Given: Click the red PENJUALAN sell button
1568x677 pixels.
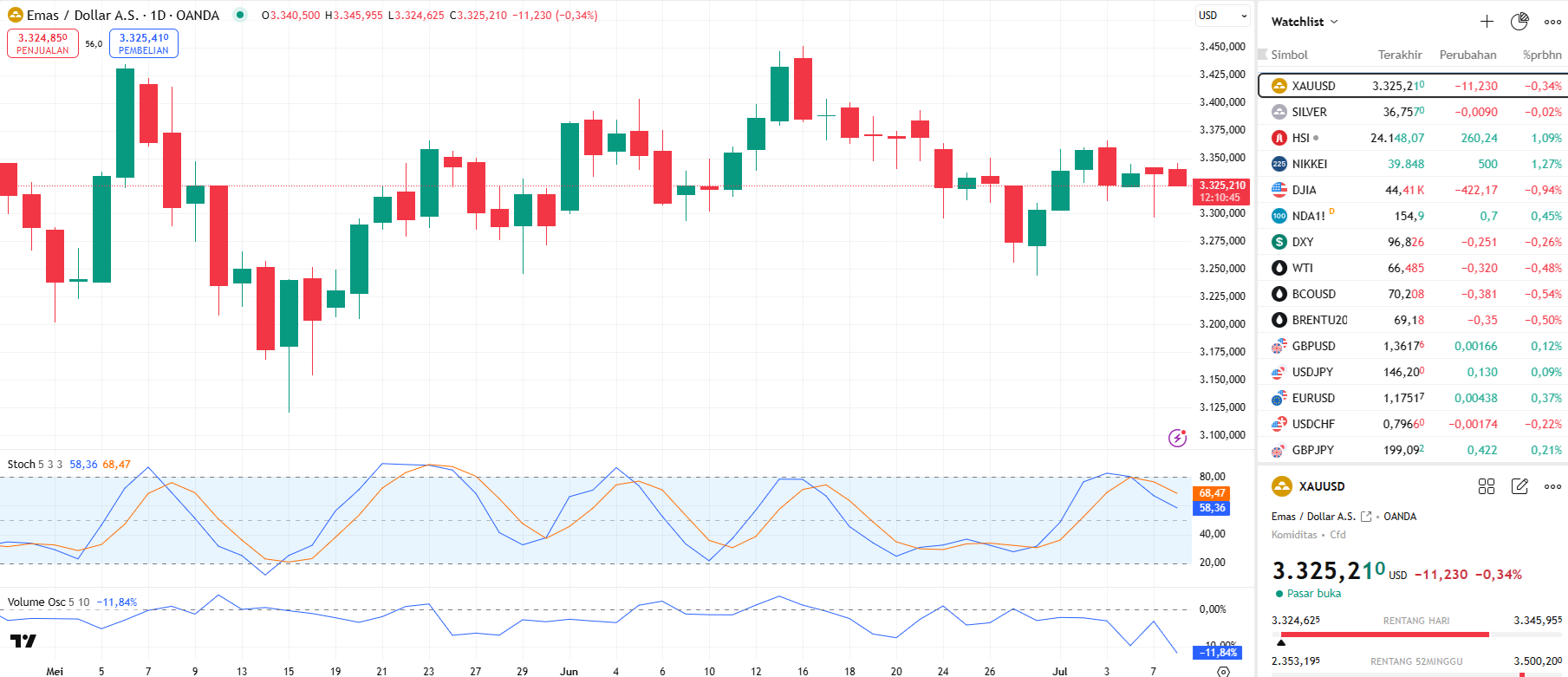Looking at the screenshot, I should click(42, 43).
